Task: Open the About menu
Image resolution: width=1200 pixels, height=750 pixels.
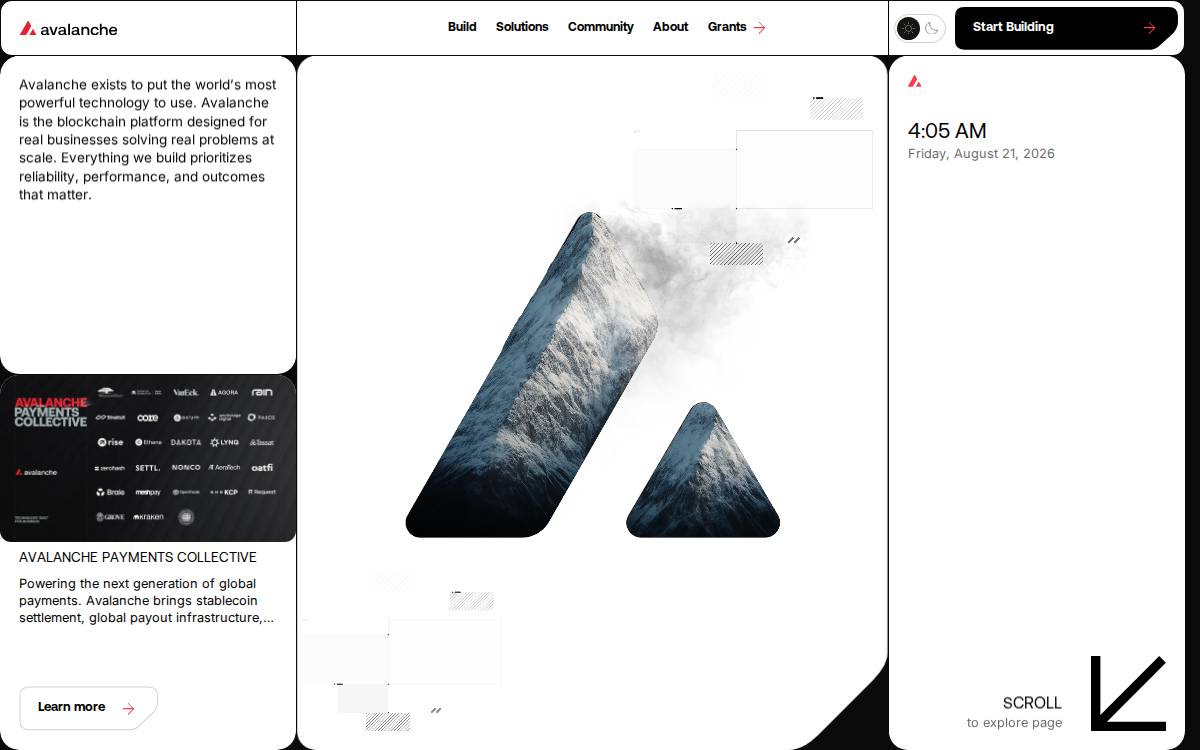Action: 670,27
